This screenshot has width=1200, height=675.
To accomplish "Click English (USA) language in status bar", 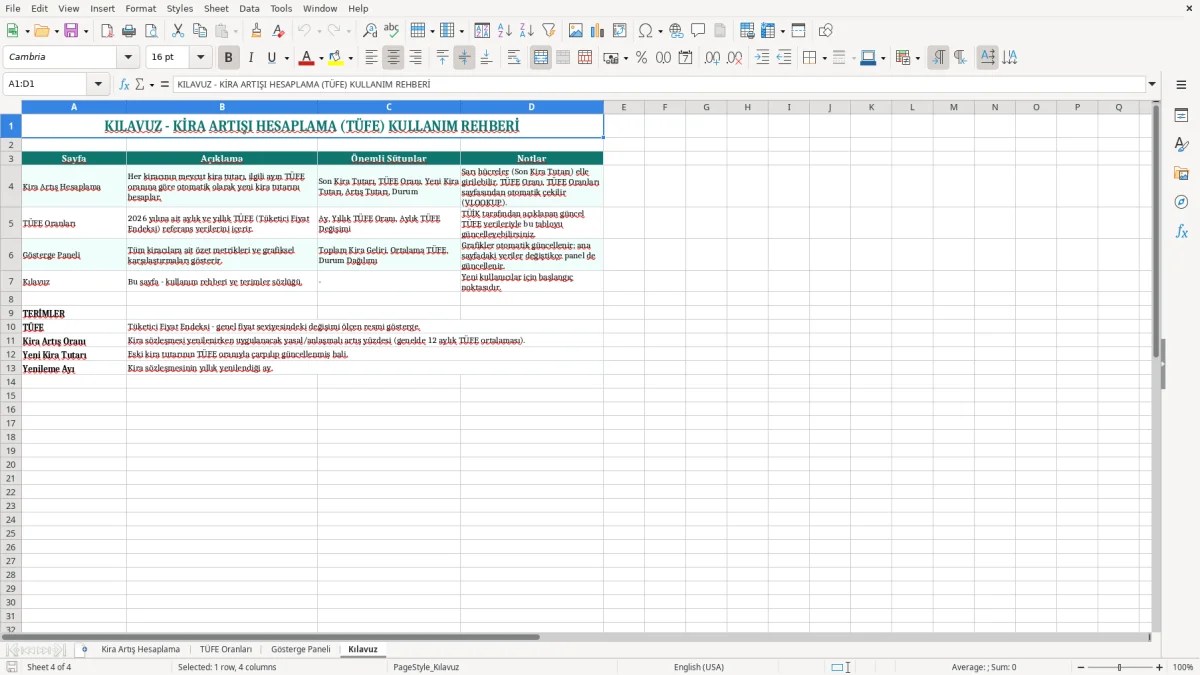I will coord(699,667).
